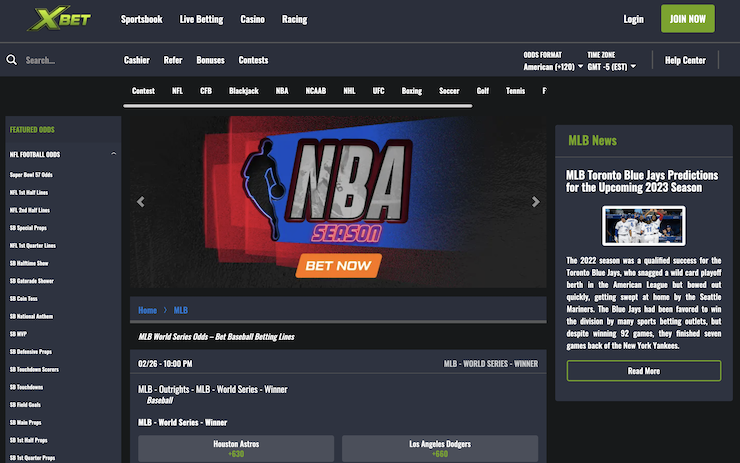Open MLB Toronto Blue Jays Predictions headline
The height and width of the screenshot is (463, 740).
[x=642, y=181]
